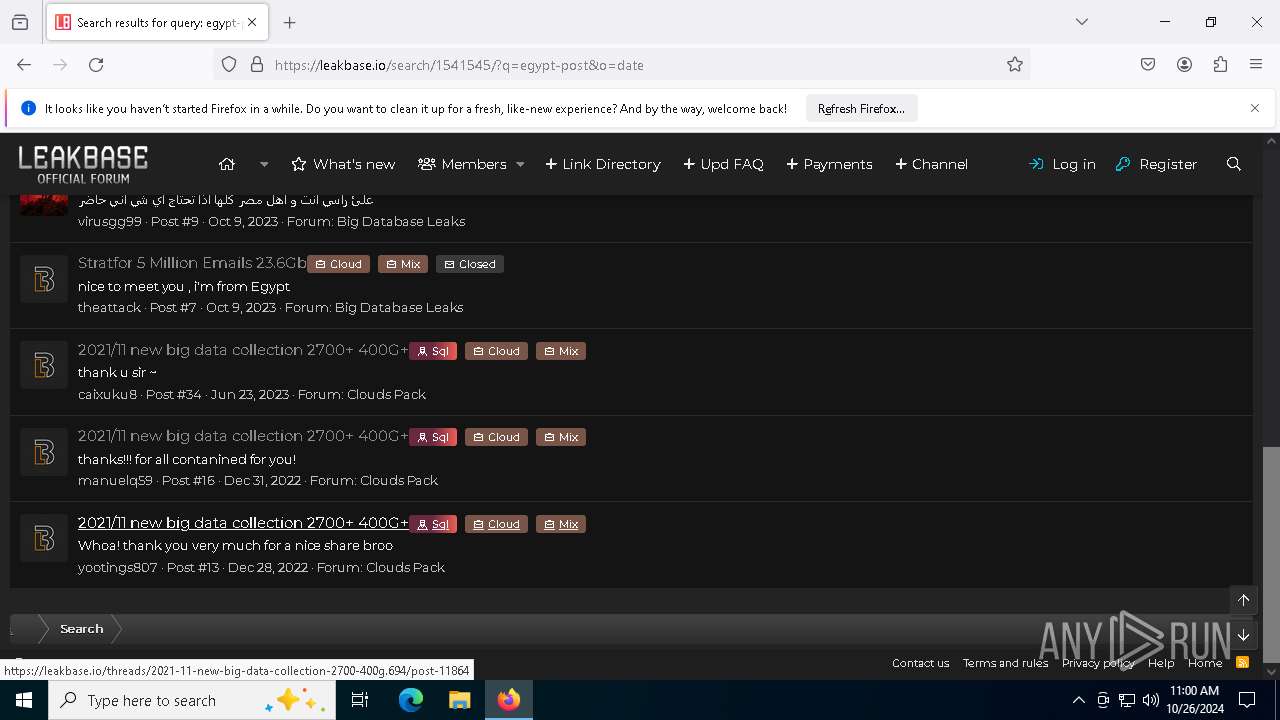
Task: Click the Register link
Action: click(x=1156, y=164)
